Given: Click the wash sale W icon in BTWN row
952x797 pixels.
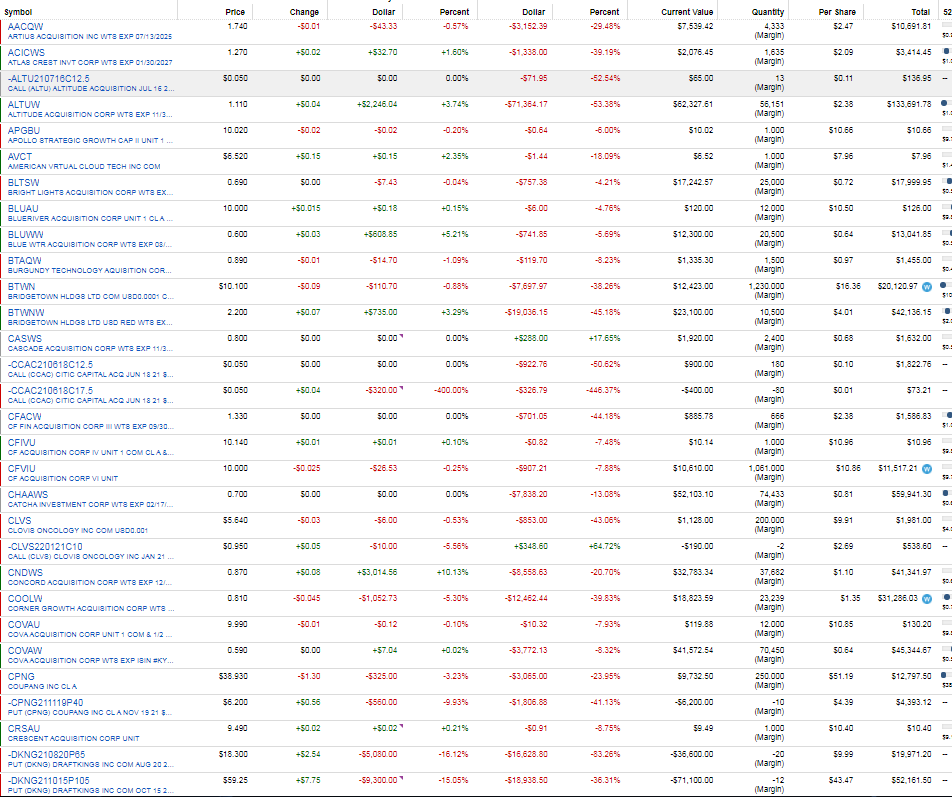Looking at the screenshot, I should click(x=926, y=287).
